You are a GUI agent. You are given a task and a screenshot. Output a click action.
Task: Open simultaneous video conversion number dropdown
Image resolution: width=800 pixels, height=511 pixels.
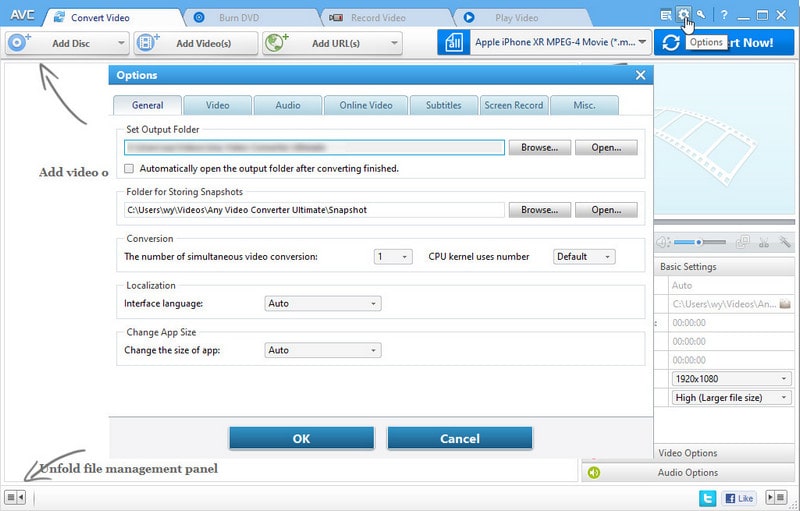pos(393,257)
